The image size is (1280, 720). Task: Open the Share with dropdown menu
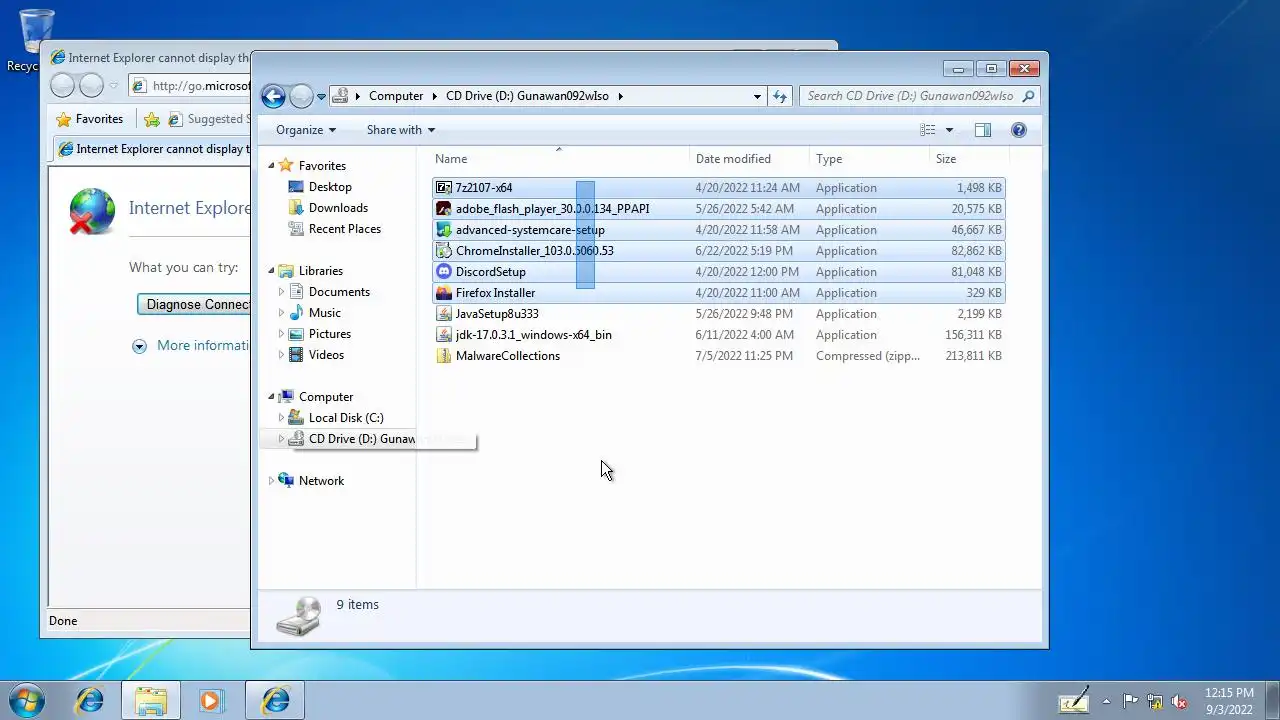(x=401, y=130)
